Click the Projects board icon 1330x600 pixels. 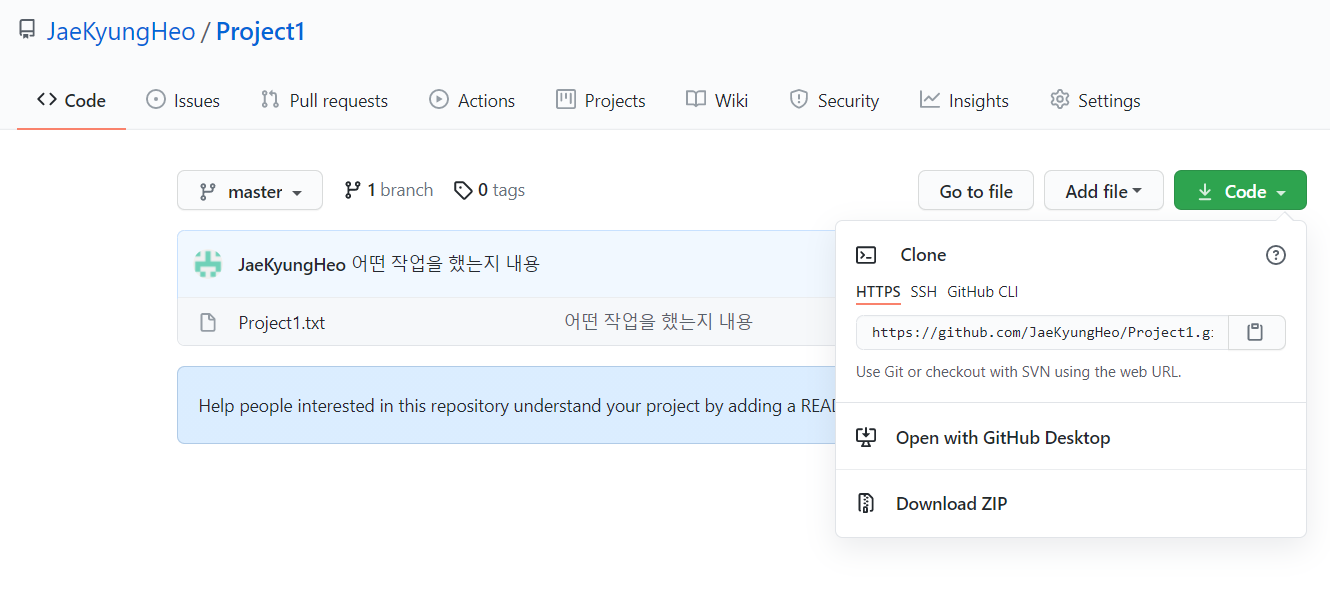coord(566,99)
